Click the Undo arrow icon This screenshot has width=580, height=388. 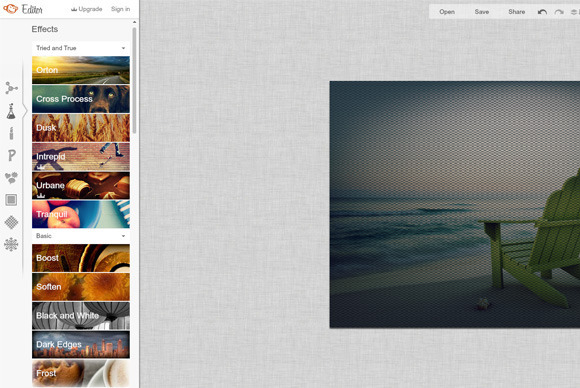pyautogui.click(x=542, y=12)
